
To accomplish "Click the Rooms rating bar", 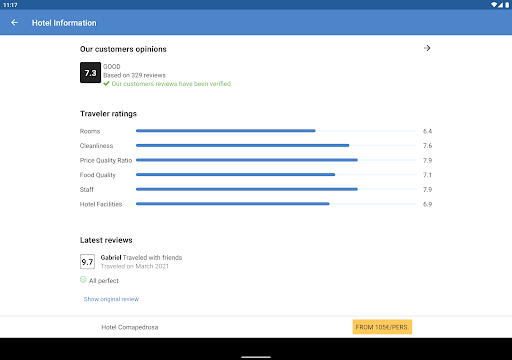I will [x=276, y=131].
